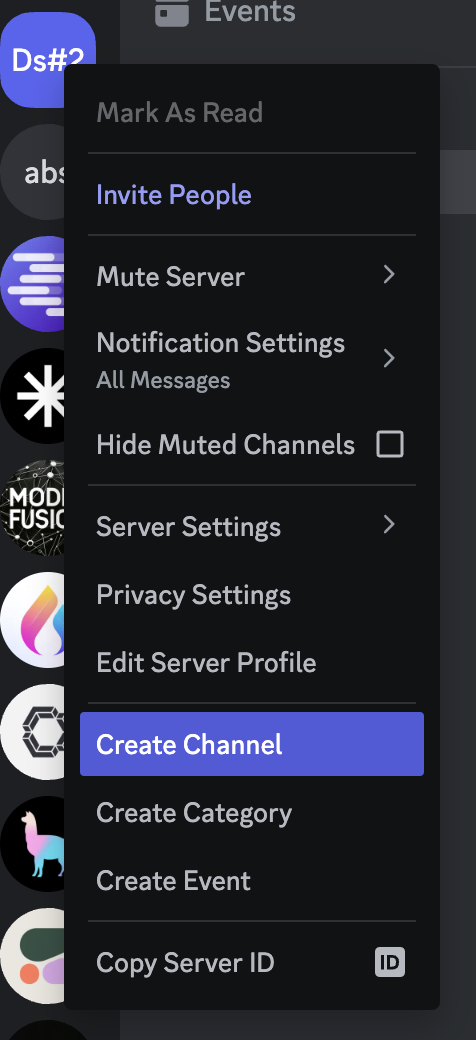The height and width of the screenshot is (1040, 476).
Task: Expand the Server Settings submenu chevron
Action: (389, 525)
